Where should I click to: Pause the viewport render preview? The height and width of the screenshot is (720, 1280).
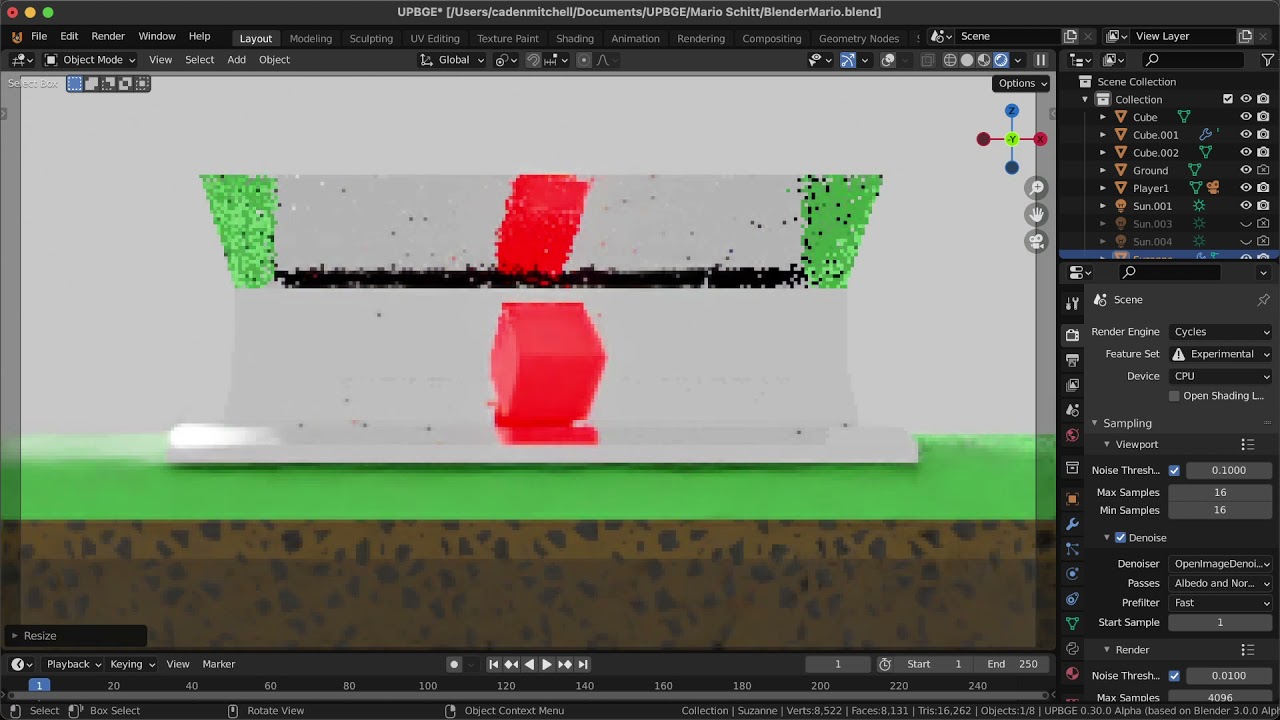coord(1041,60)
